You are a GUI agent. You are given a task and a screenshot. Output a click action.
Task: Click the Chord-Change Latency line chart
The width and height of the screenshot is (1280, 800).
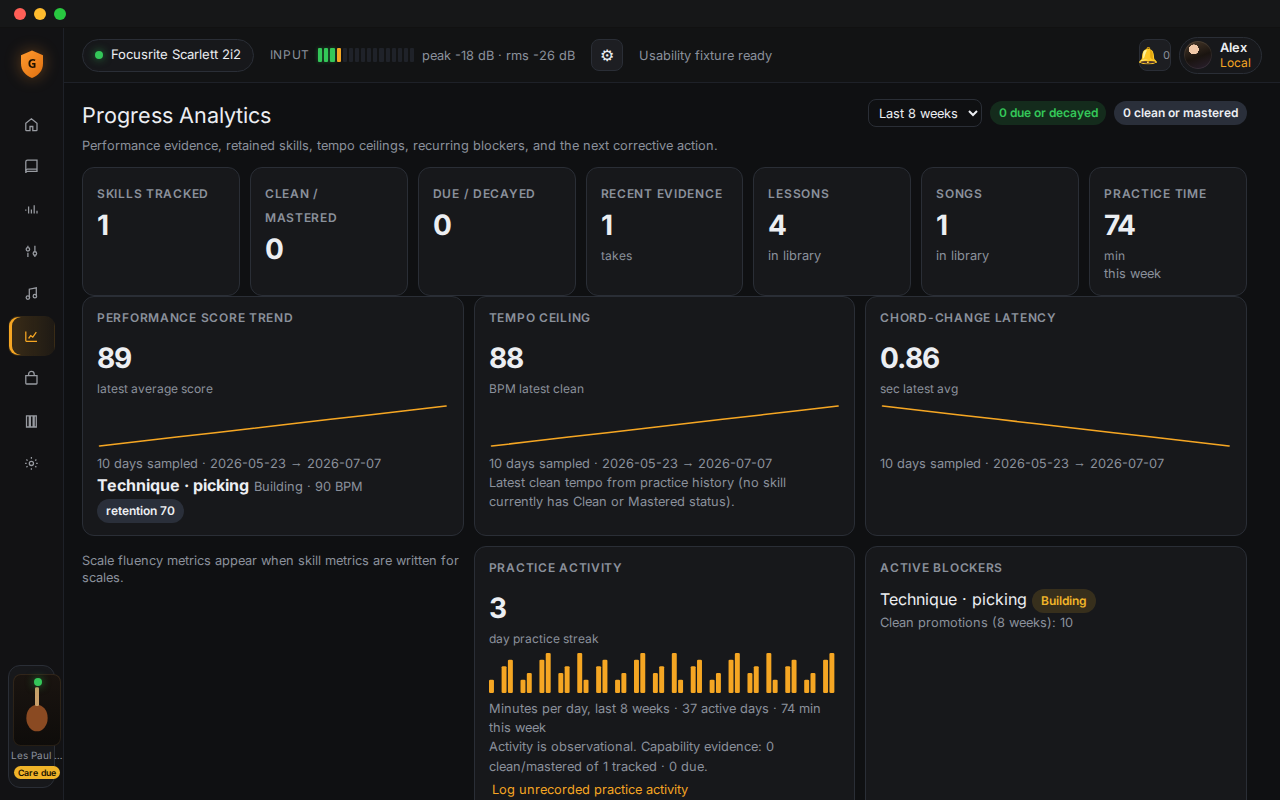point(1055,425)
